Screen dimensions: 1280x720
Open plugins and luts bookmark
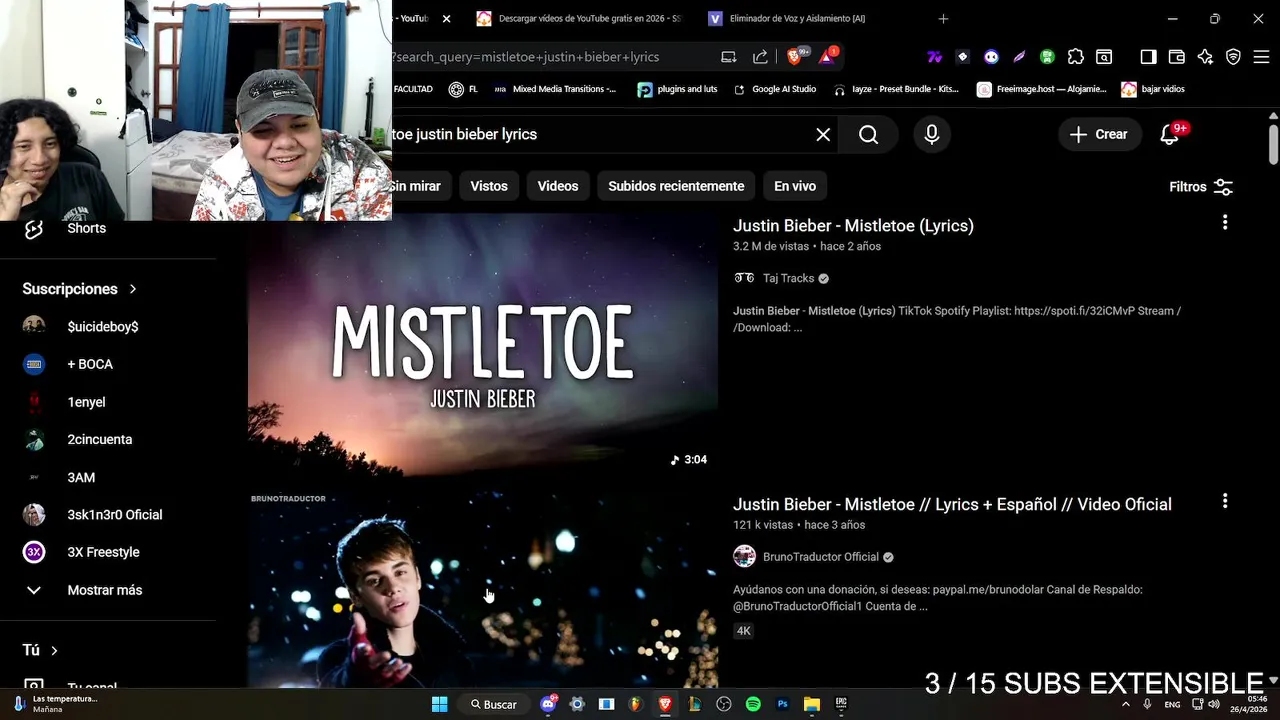pyautogui.click(x=678, y=89)
